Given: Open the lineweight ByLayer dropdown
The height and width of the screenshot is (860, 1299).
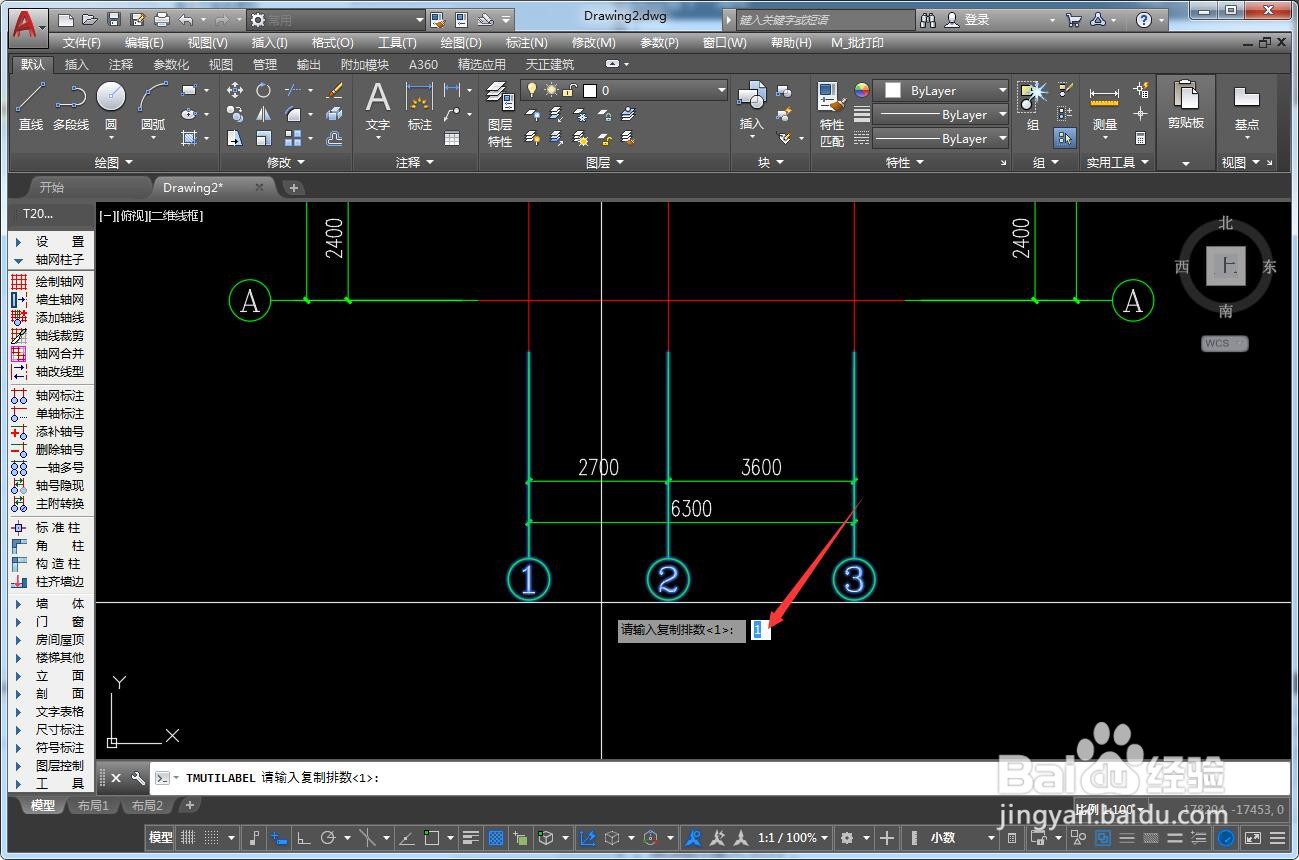Looking at the screenshot, I should click(941, 114).
